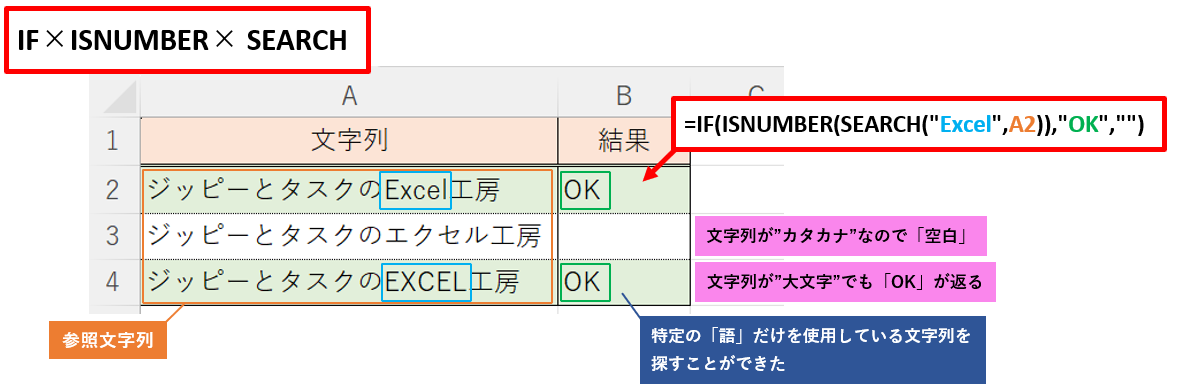
Task: Select cell A2 containing Excel工房 text
Action: 349,190
